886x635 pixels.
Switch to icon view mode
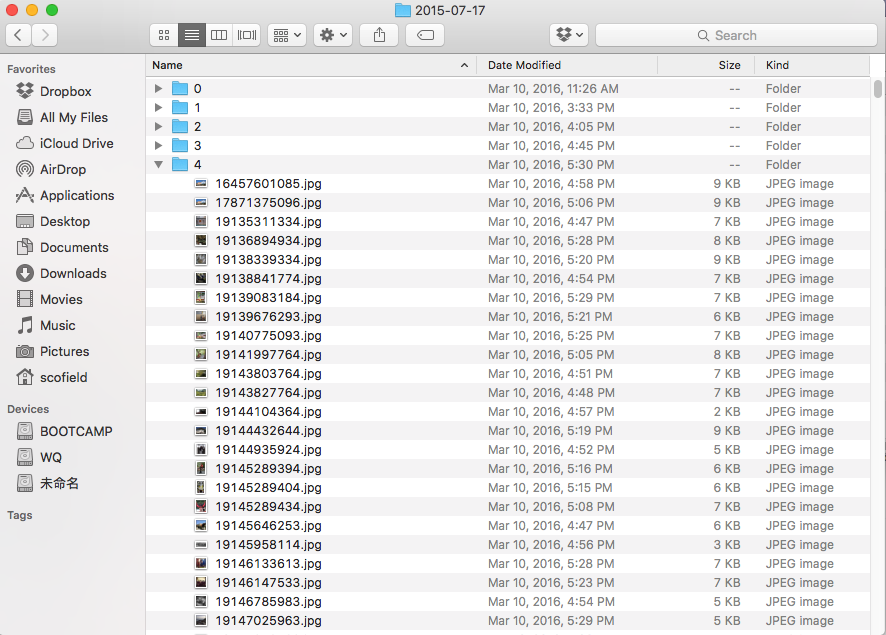(164, 35)
